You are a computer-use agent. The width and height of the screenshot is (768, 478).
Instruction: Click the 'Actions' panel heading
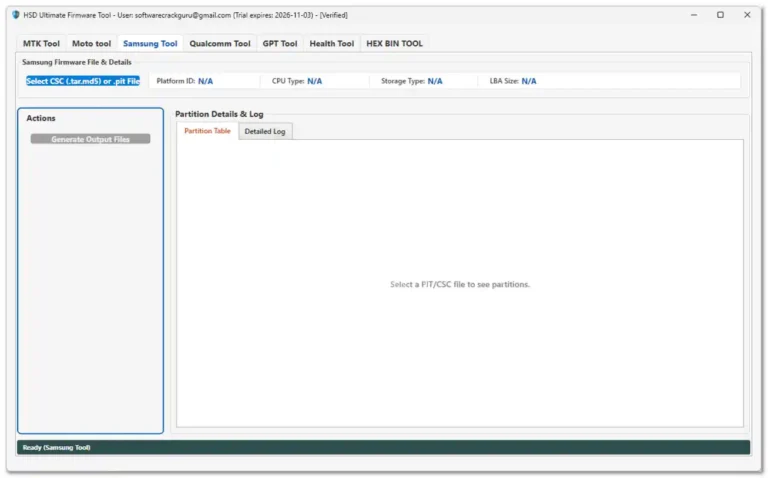(41, 118)
